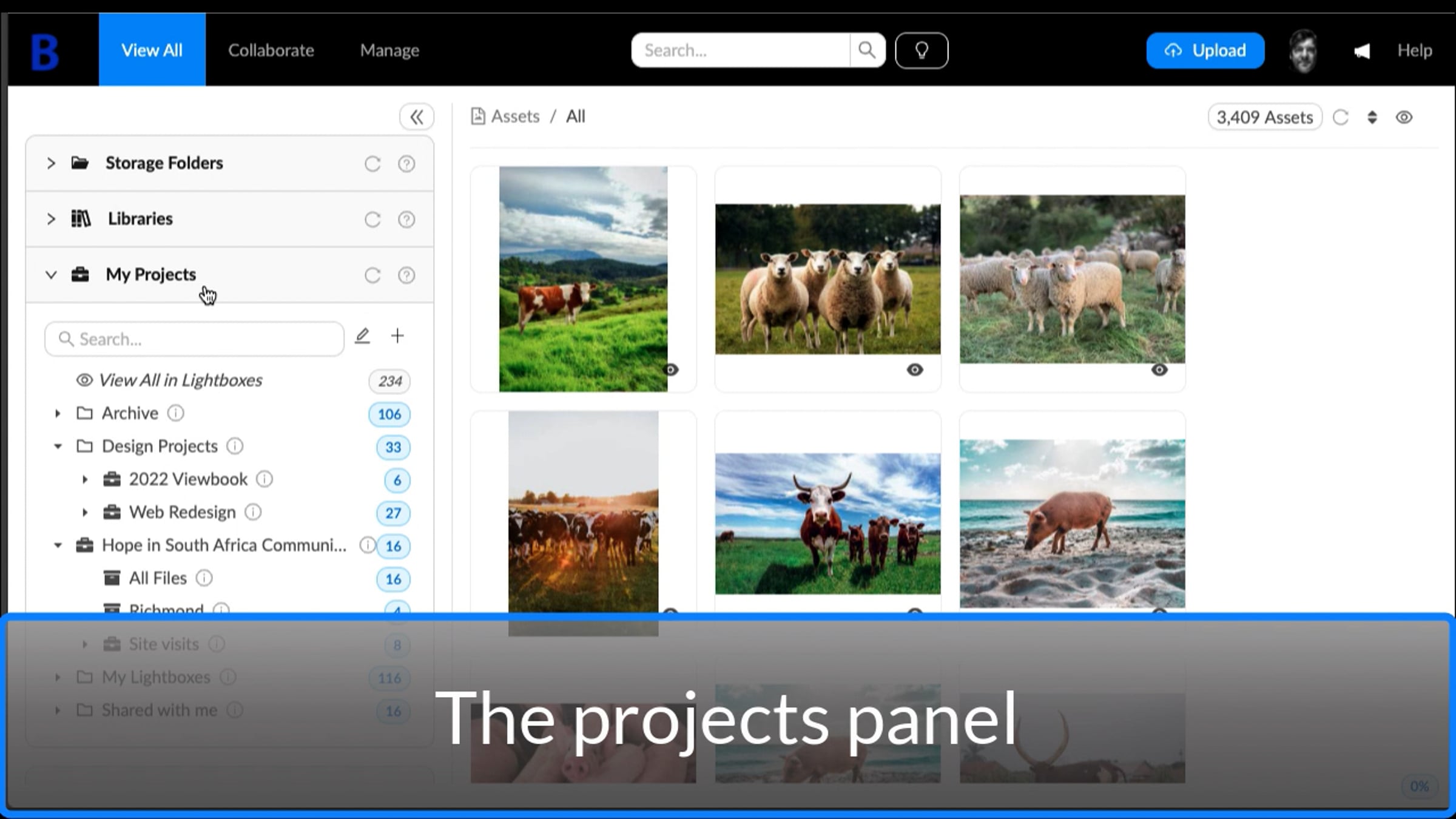Show info for All Files lightbox
This screenshot has width=1456, height=819.
click(204, 578)
